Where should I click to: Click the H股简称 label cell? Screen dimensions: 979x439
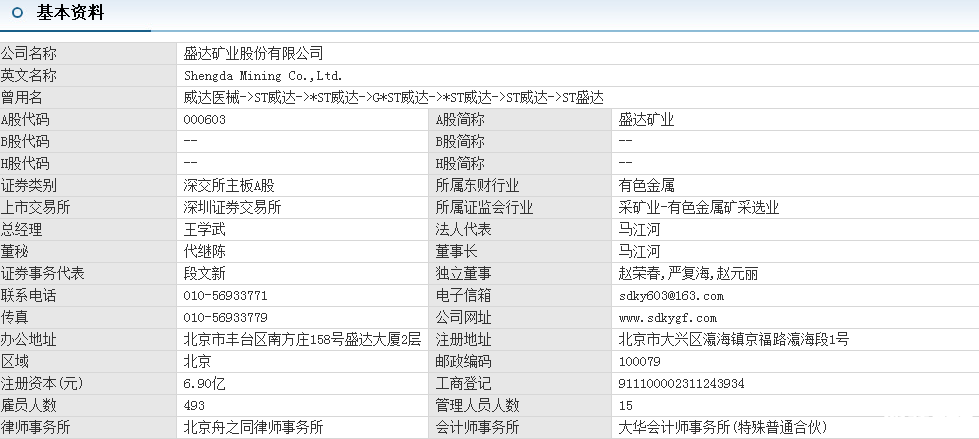click(520, 164)
